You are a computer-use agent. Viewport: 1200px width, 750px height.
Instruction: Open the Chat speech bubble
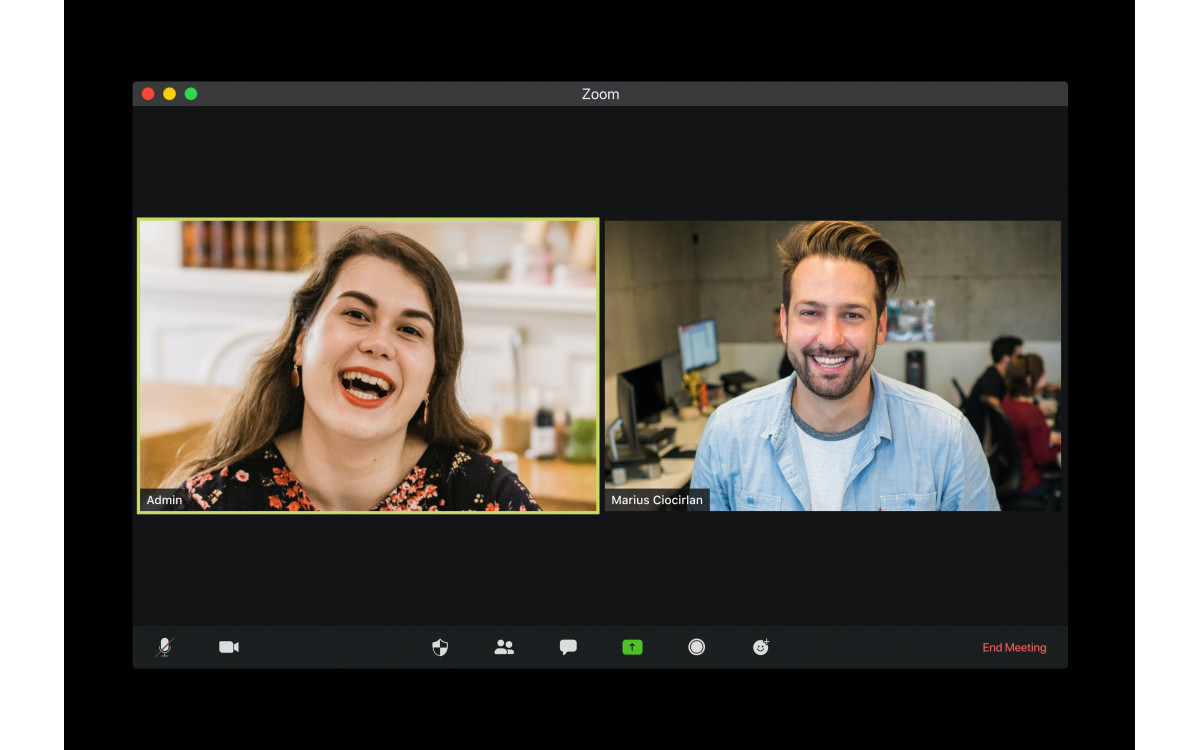click(568, 647)
